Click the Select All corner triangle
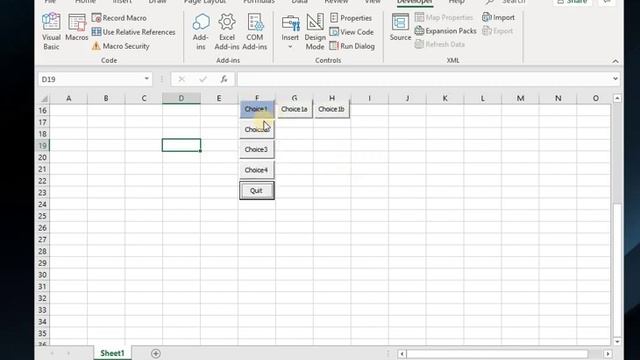 [44, 98]
